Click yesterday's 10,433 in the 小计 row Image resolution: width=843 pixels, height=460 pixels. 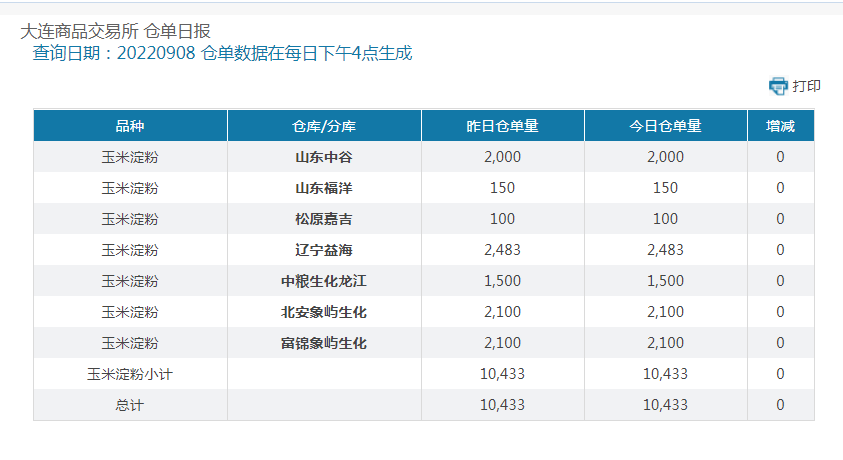(x=503, y=374)
